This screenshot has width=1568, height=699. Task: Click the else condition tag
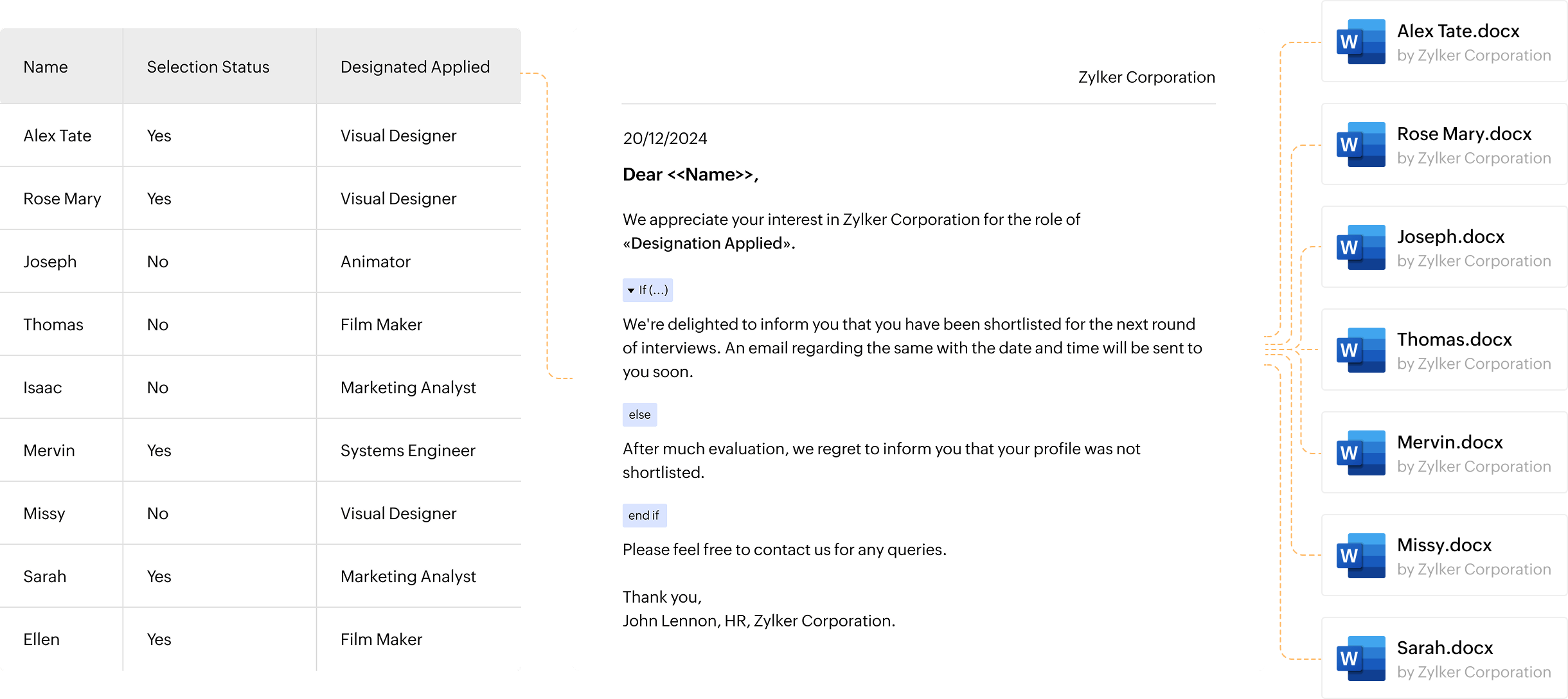click(x=639, y=415)
